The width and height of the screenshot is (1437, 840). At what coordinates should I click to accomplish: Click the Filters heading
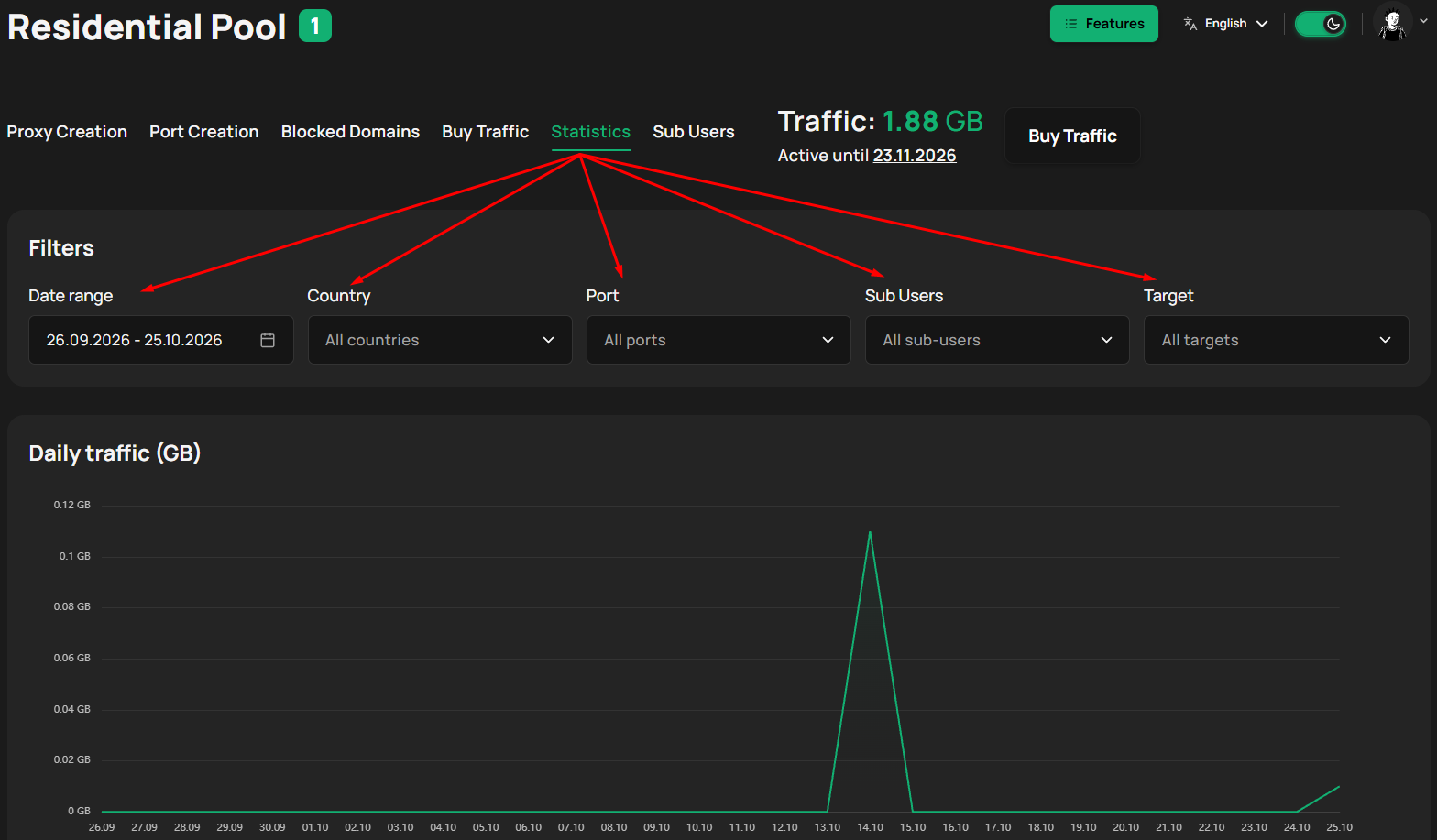click(61, 248)
